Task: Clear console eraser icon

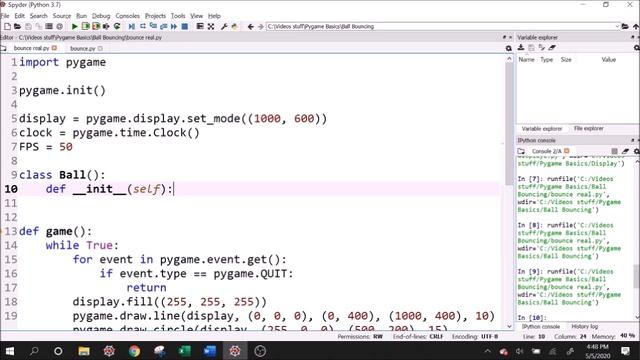Action: coord(625,151)
